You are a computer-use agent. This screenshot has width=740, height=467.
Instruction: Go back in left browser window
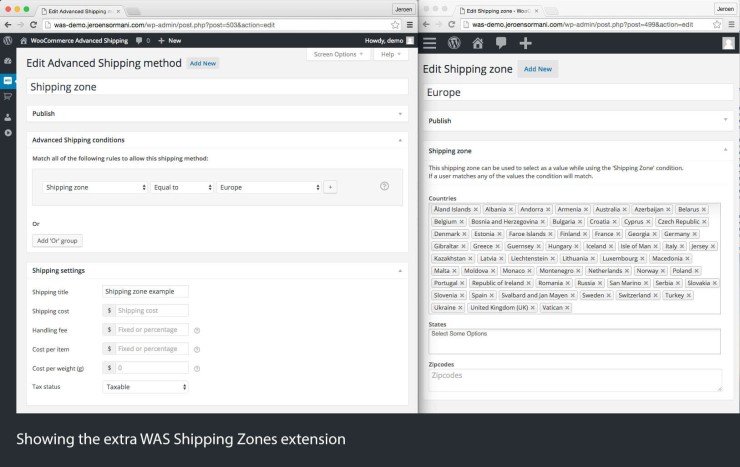tap(8, 25)
